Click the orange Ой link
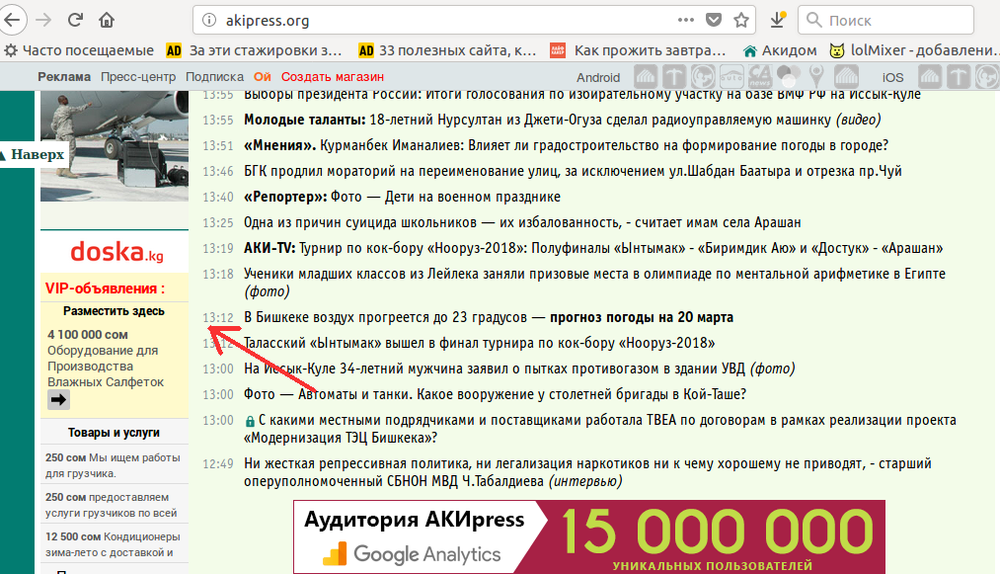Viewport: 1000px width, 574px height. tap(262, 77)
